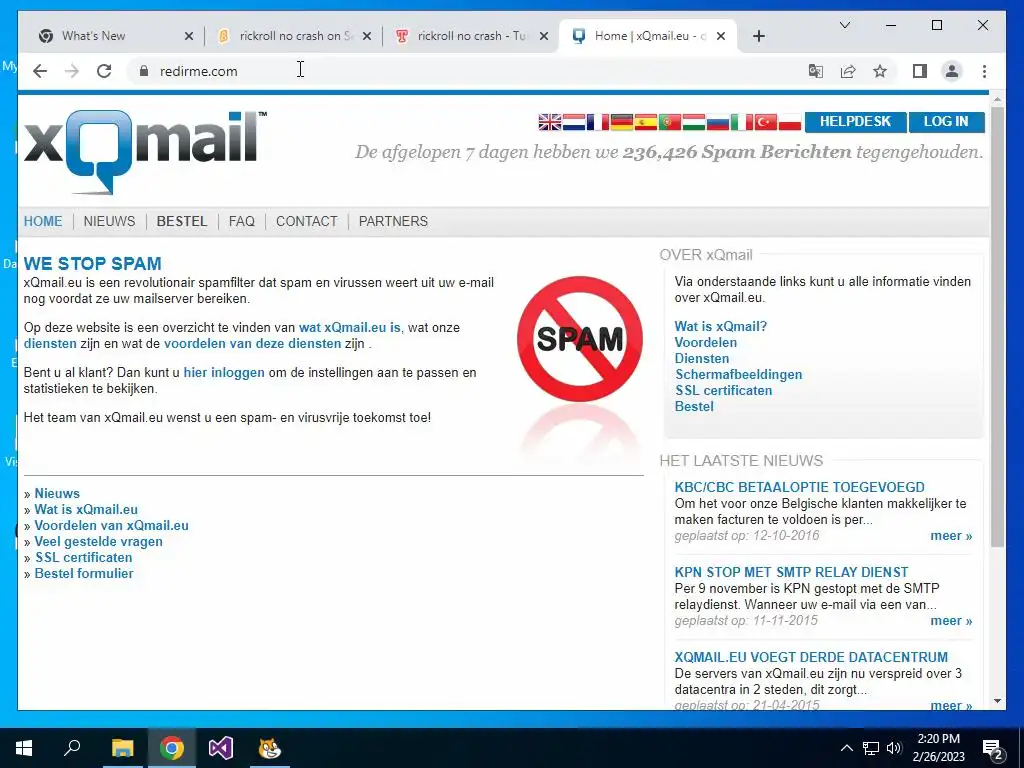
Task: Open 'Bestel formulier' link
Action: (x=84, y=573)
